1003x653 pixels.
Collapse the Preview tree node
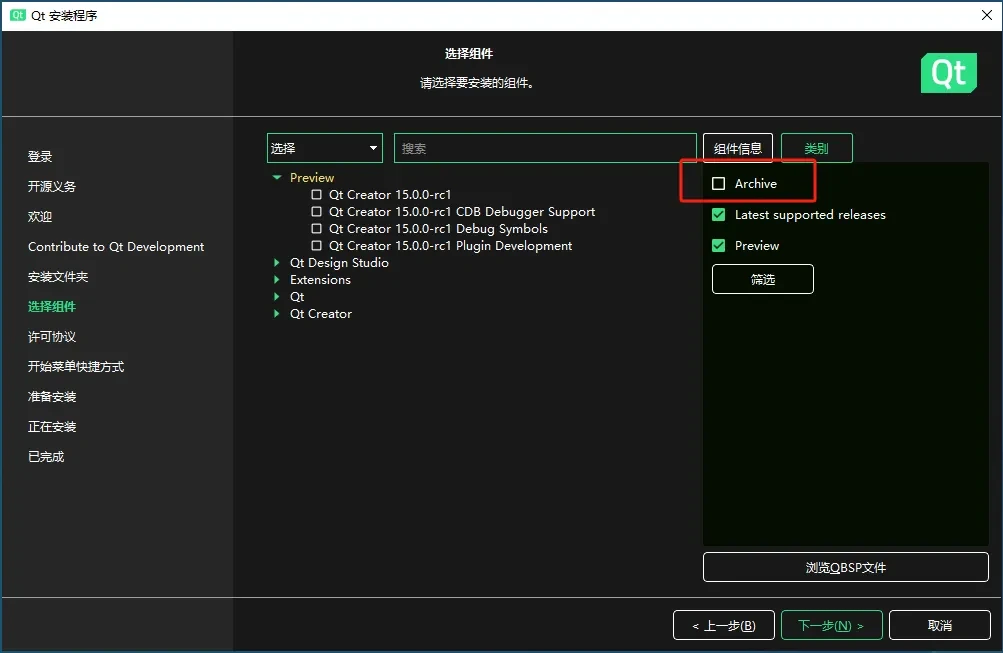click(276, 177)
